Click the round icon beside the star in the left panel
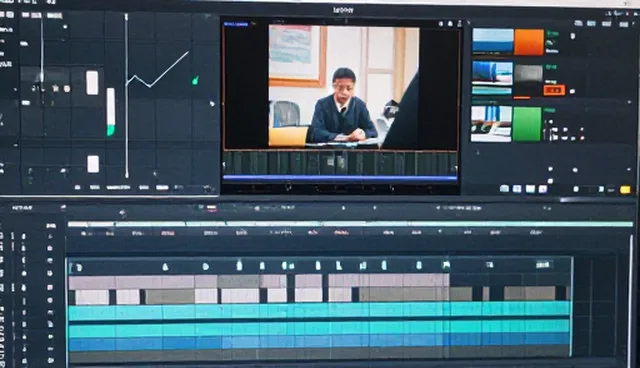The height and width of the screenshot is (368, 640). coord(67,89)
